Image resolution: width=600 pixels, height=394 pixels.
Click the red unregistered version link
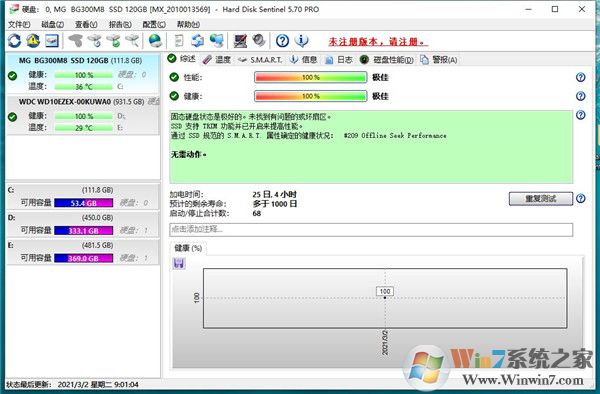(378, 42)
